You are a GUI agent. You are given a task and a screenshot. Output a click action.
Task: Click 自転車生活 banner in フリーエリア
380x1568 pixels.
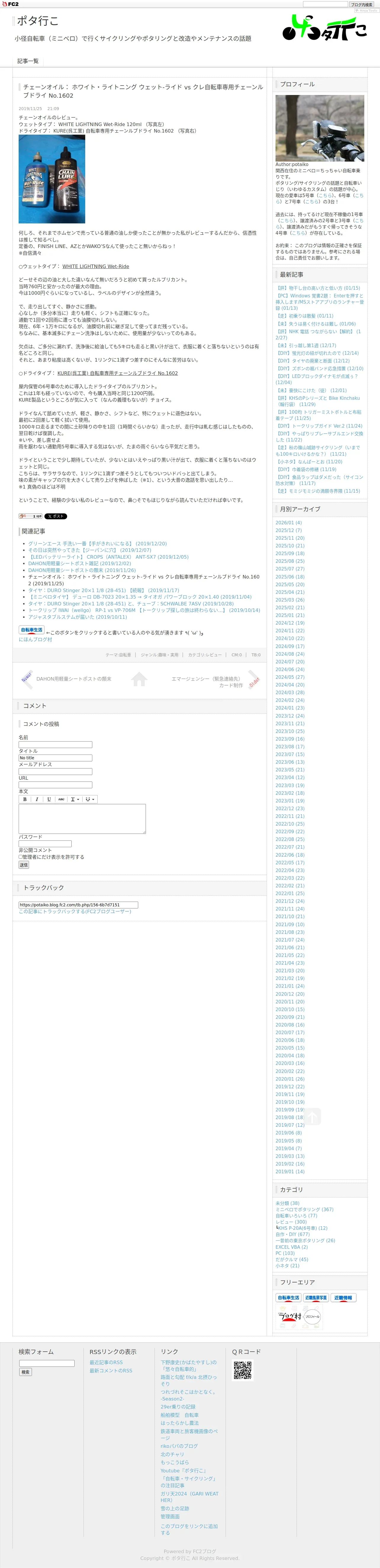(x=289, y=1298)
